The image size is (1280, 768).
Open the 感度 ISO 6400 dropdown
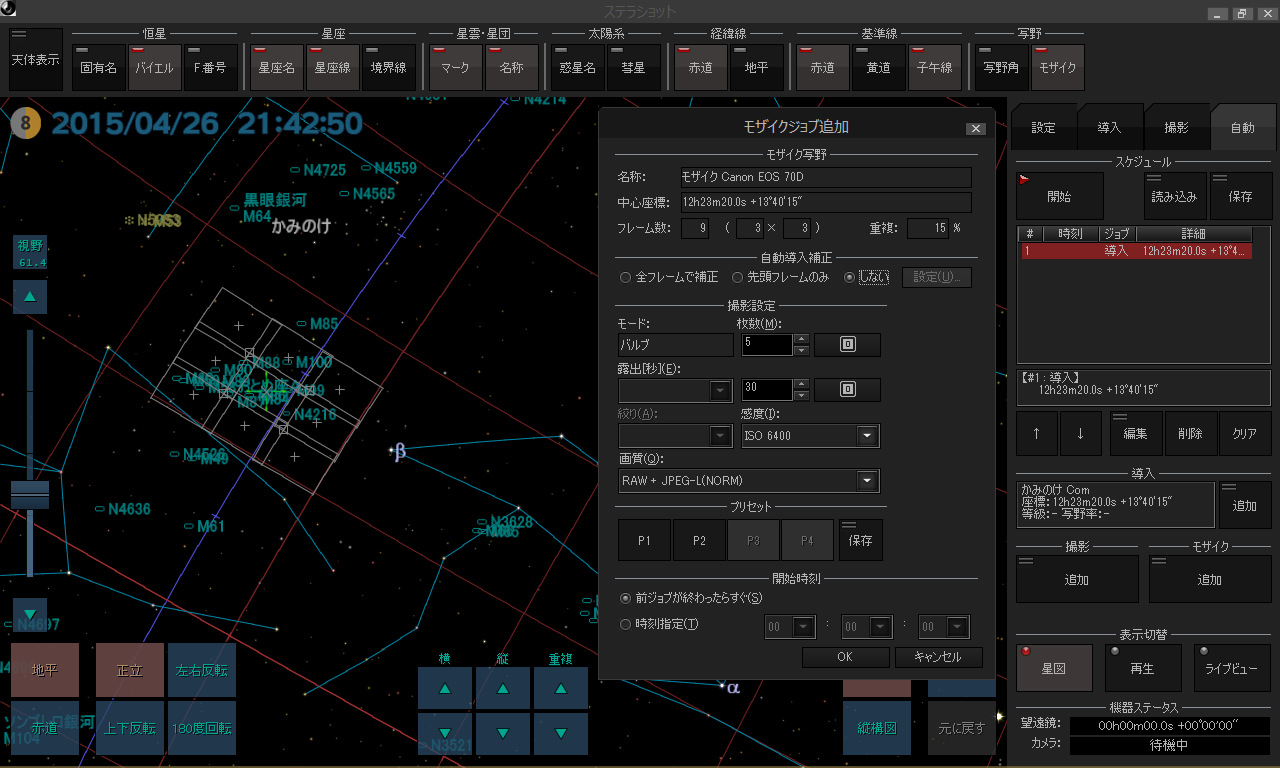(866, 436)
